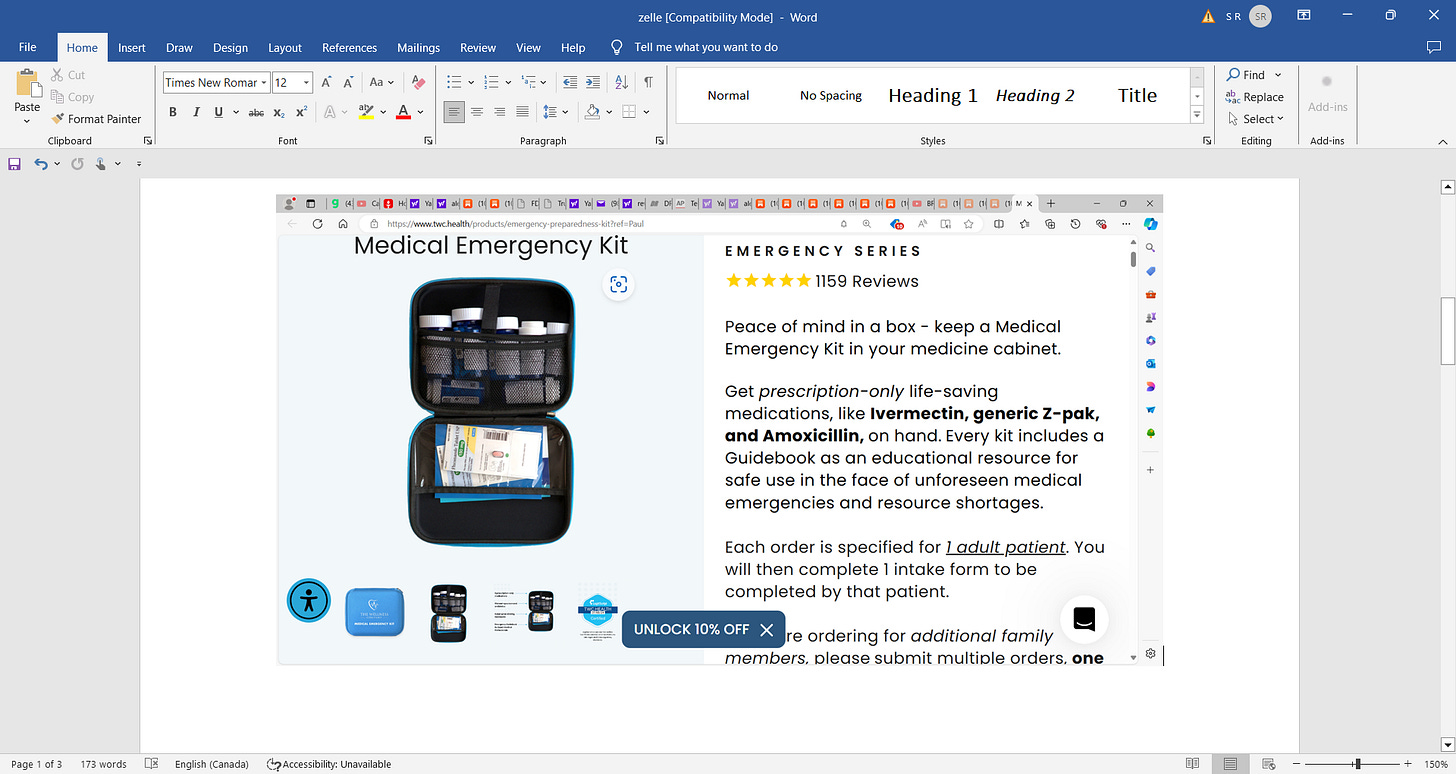1456x774 pixels.
Task: Open the Paste options arrow
Action: tap(27, 121)
